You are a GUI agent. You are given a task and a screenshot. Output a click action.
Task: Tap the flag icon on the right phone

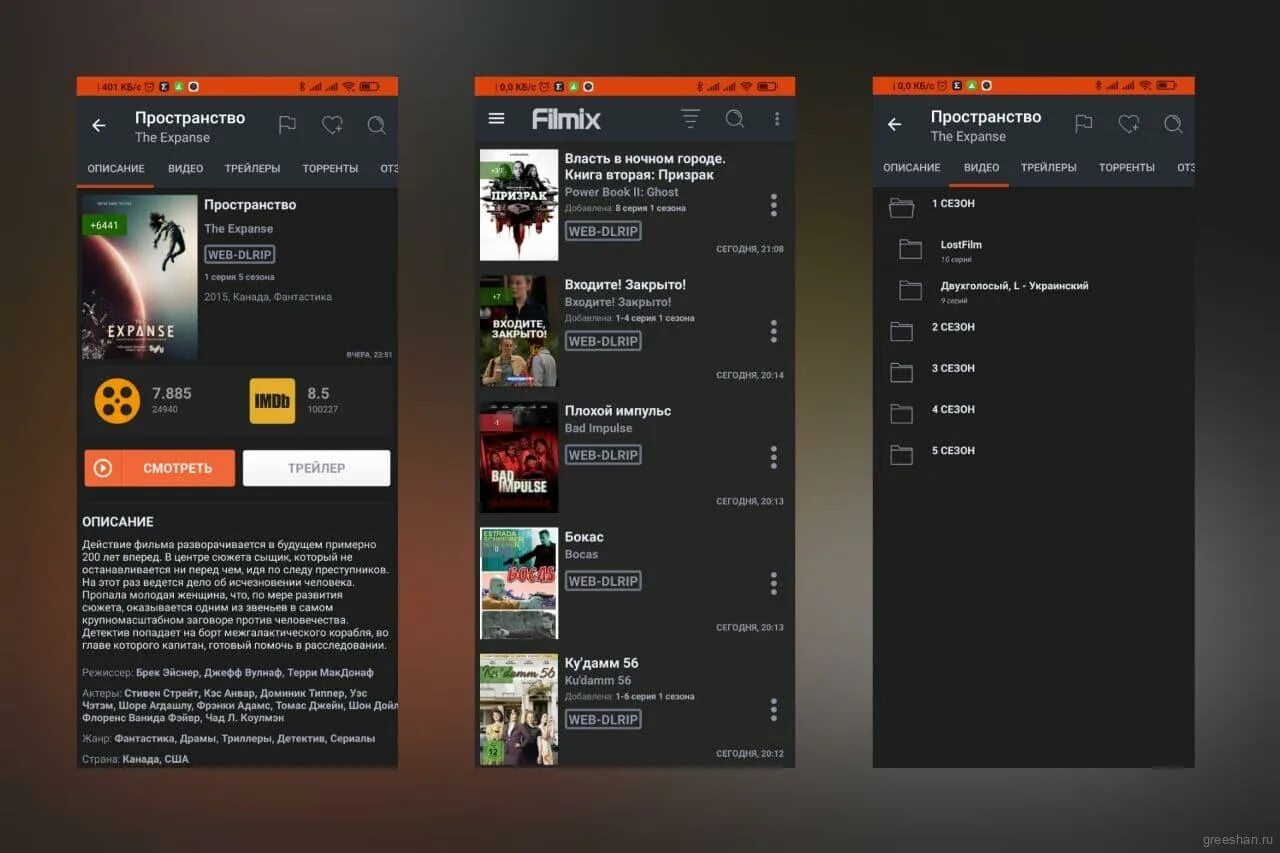1083,124
